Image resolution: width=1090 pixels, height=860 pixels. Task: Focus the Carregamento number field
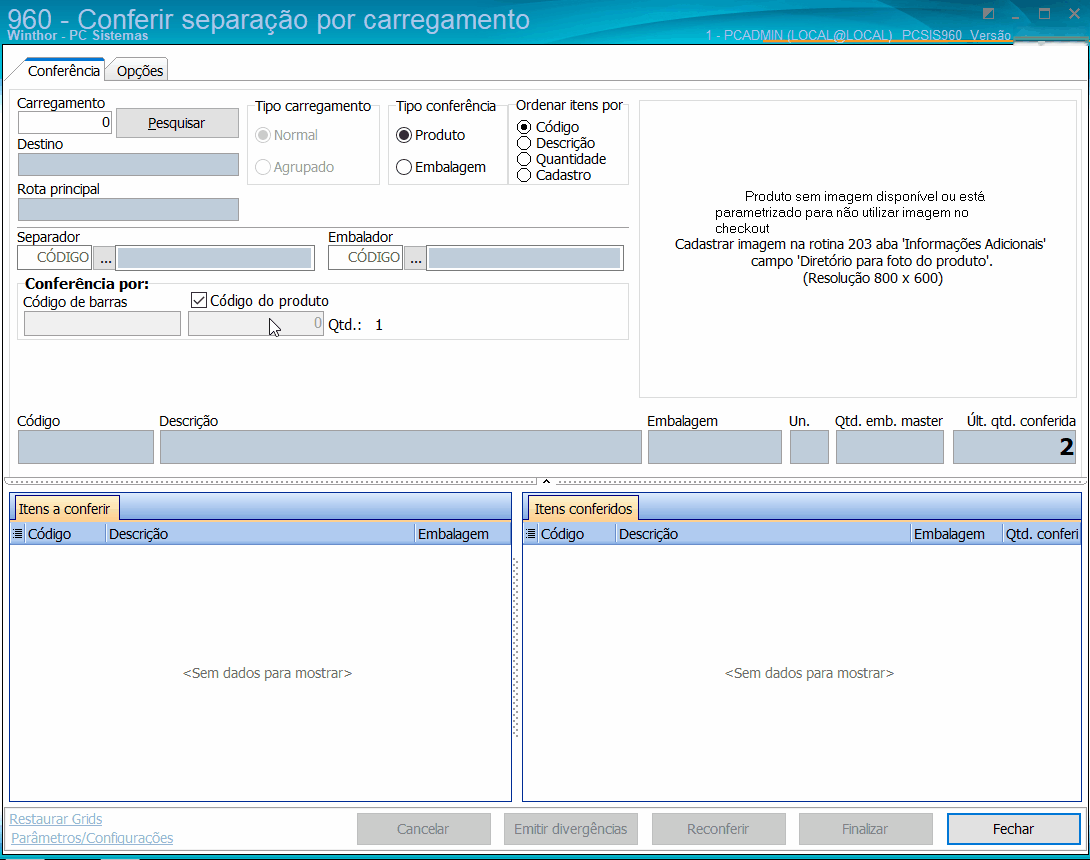[65, 122]
